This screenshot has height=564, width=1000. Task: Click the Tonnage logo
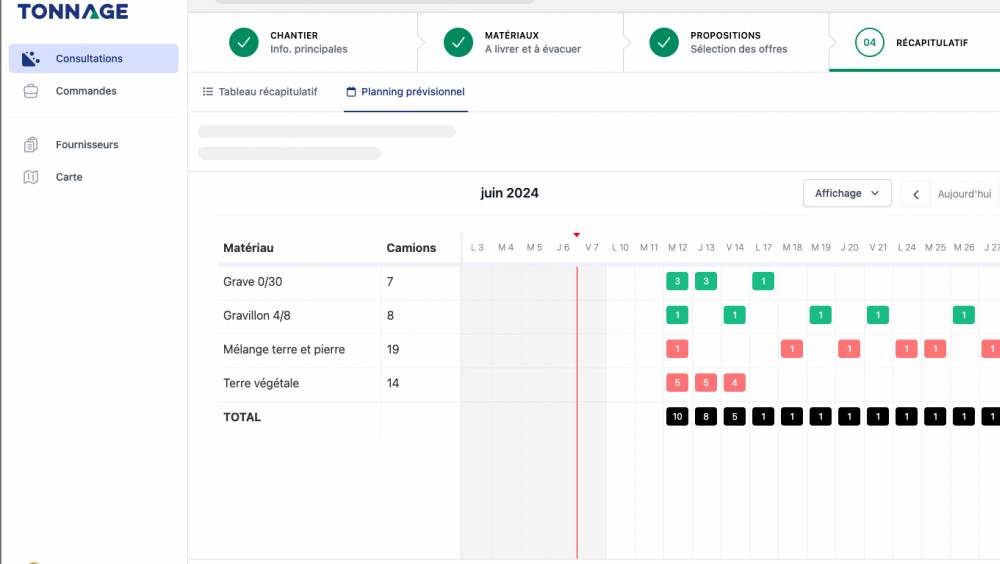[x=73, y=12]
